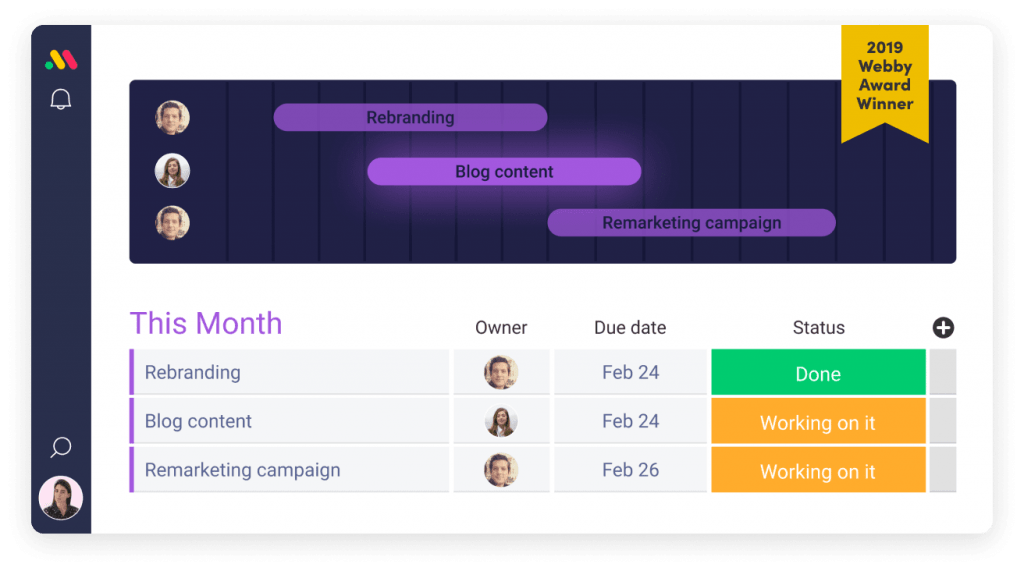The image size is (1024, 571).
Task: Click the monday.com logo icon
Action: 61,60
